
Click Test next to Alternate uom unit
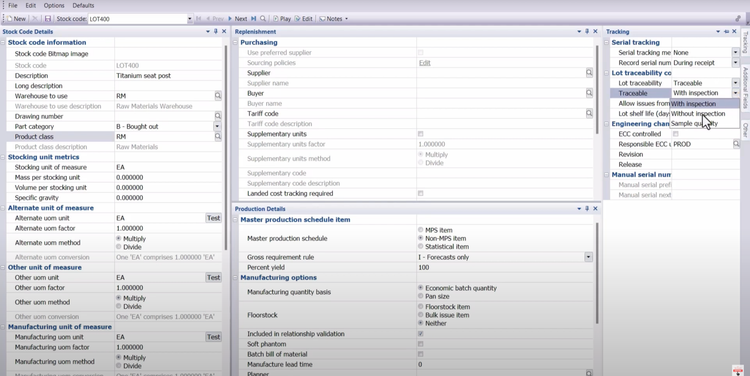pyautogui.click(x=213, y=218)
